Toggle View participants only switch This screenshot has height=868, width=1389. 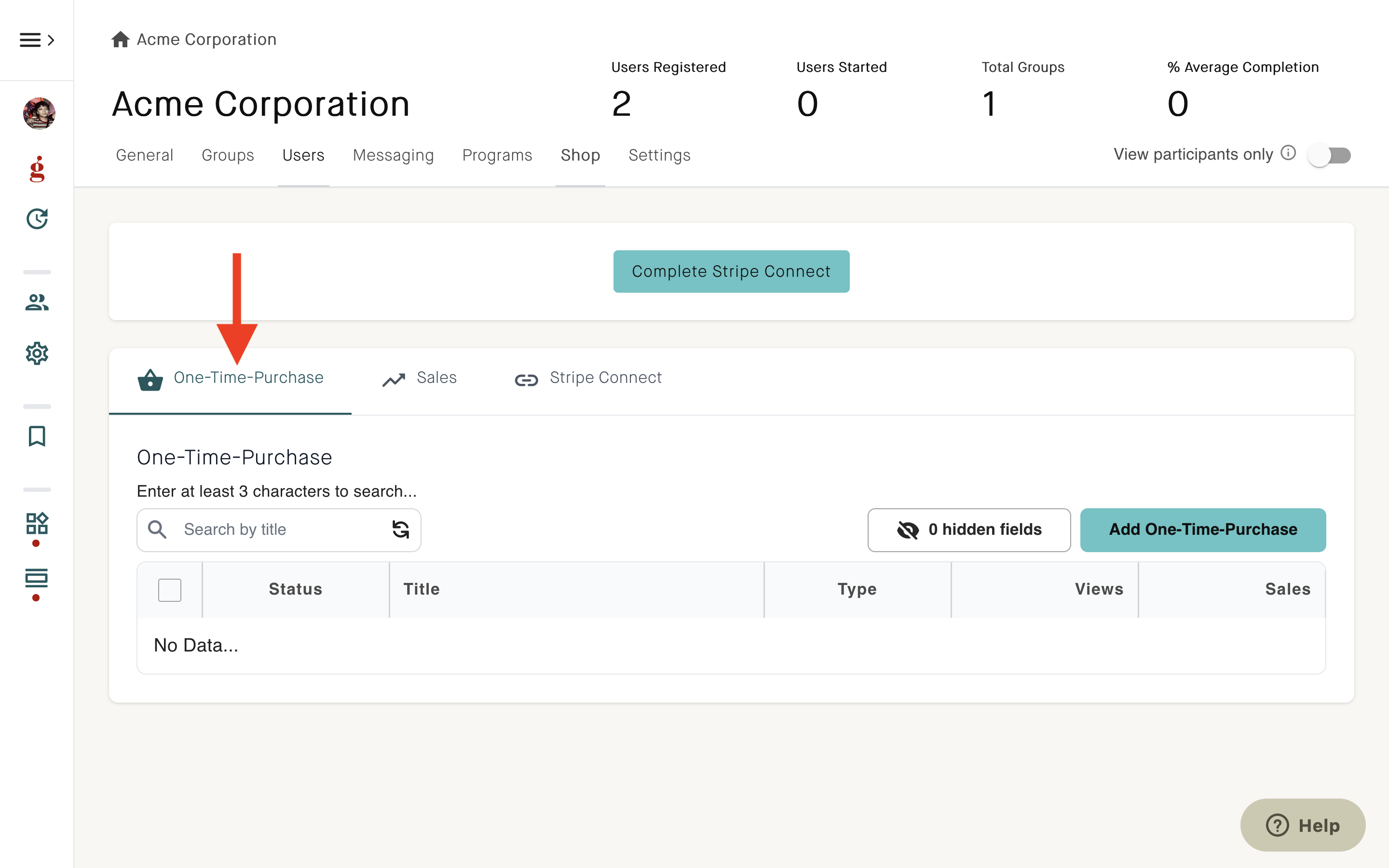pos(1329,155)
